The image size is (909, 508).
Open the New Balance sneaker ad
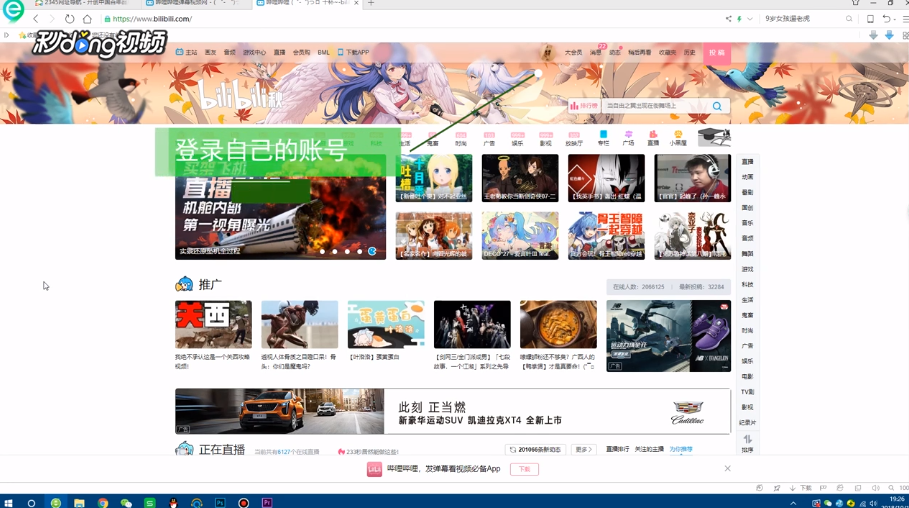668,336
